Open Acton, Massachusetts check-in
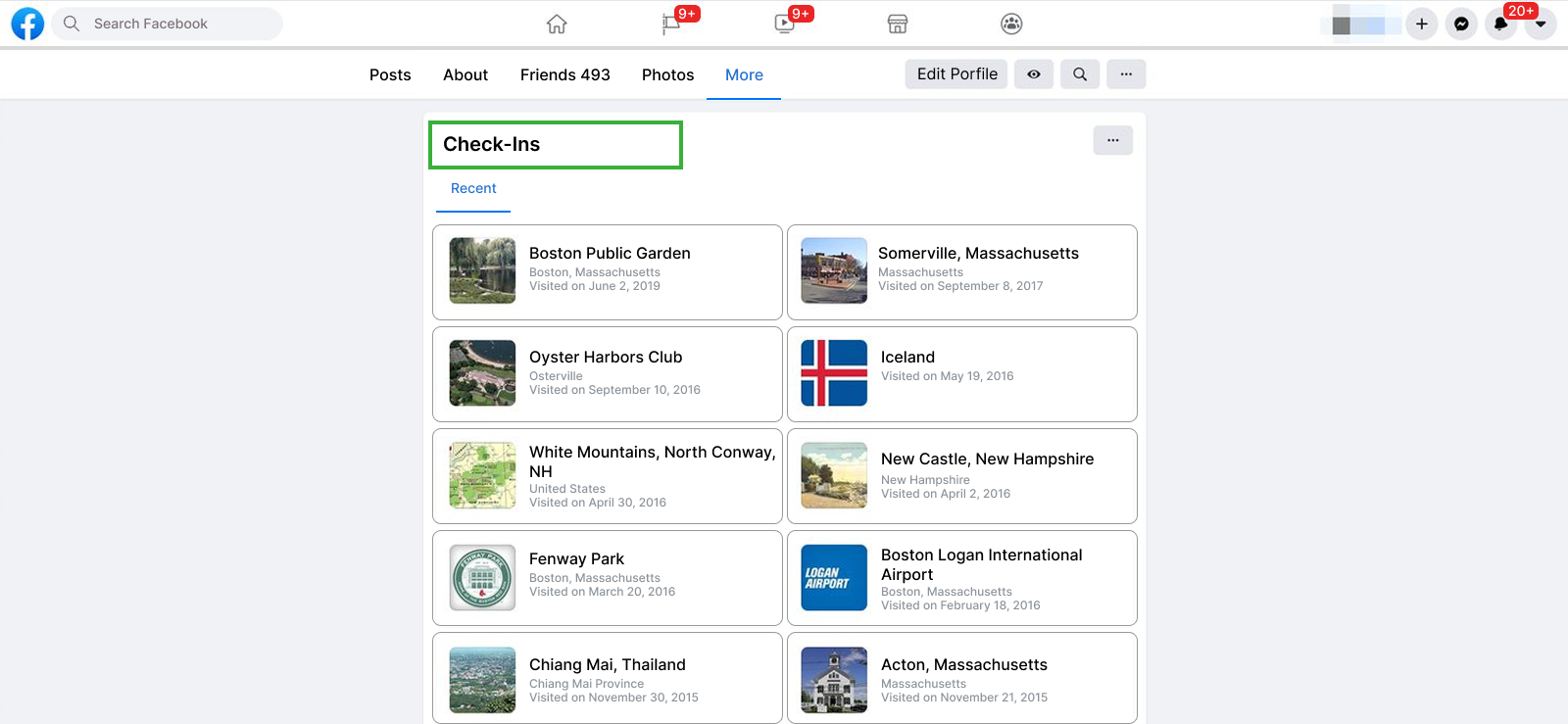 click(962, 678)
